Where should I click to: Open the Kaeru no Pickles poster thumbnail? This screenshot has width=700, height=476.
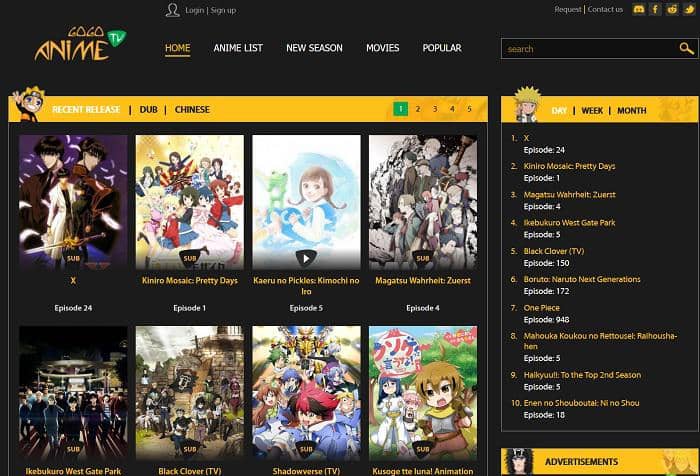306,202
